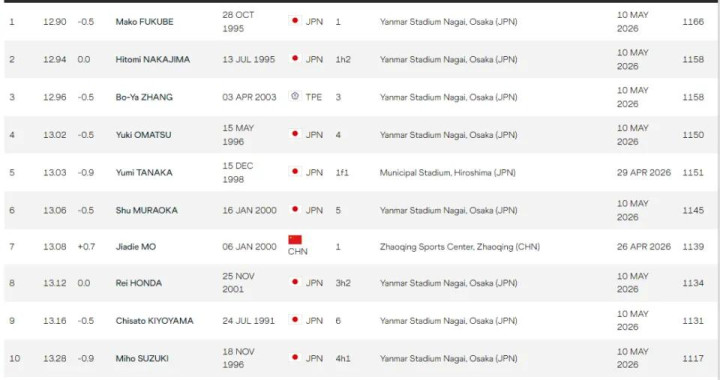Open Bo-Ya ZHANG athlete profile
This screenshot has width=720, height=380.
pyautogui.click(x=144, y=97)
